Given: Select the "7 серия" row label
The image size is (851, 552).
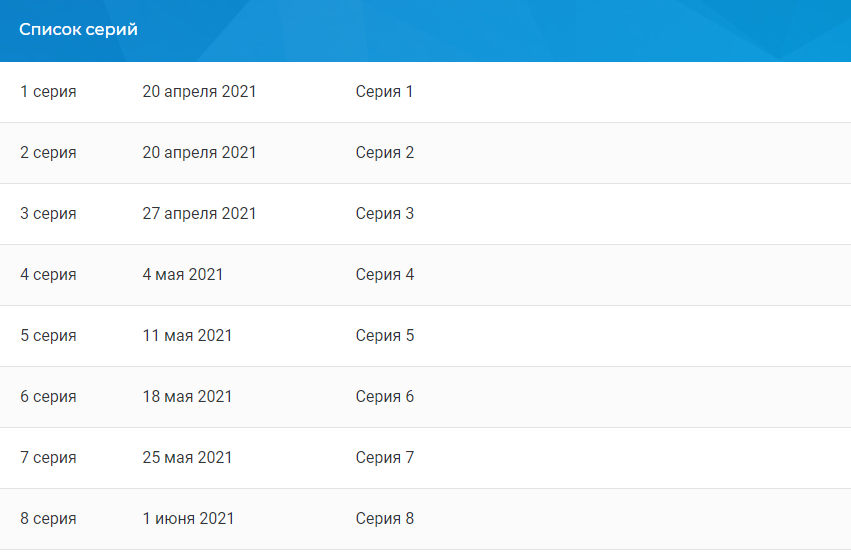Looking at the screenshot, I should click(48, 458).
